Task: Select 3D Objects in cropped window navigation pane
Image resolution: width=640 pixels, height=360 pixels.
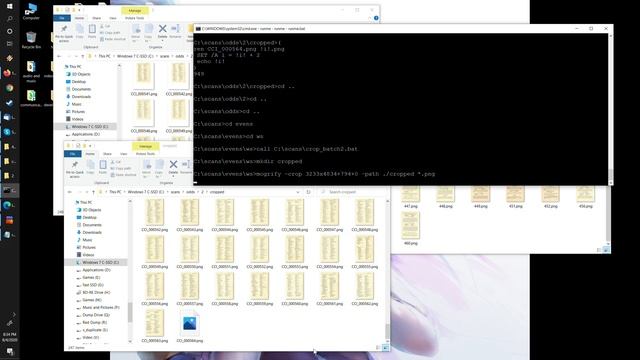Action: [x=91, y=210]
